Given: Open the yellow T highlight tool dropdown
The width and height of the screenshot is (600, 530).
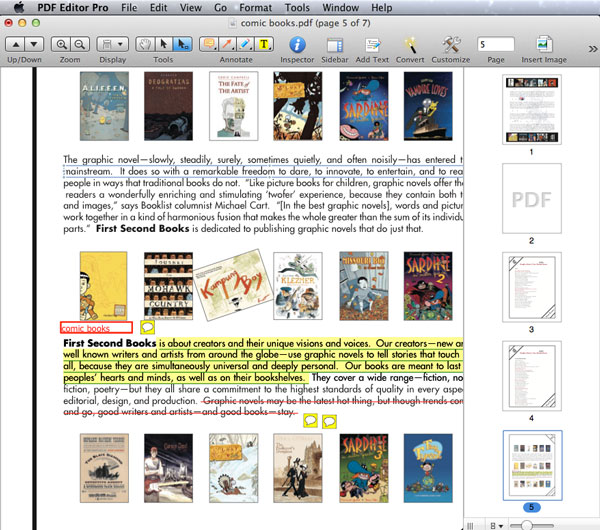Looking at the screenshot, I should [264, 45].
